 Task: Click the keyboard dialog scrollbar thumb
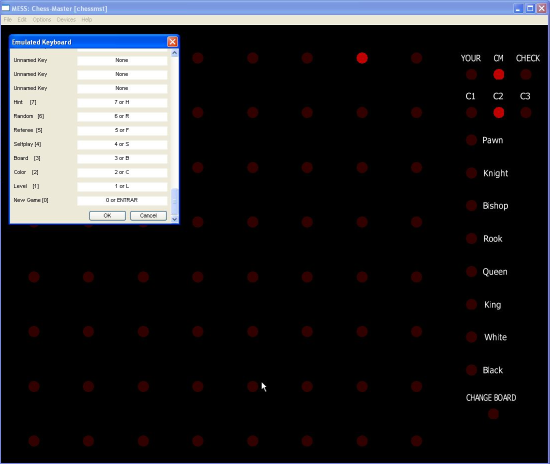click(174, 201)
